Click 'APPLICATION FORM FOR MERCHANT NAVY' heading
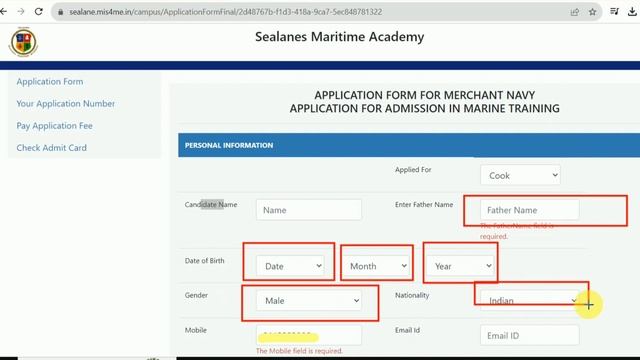The width and height of the screenshot is (640, 360). click(424, 95)
